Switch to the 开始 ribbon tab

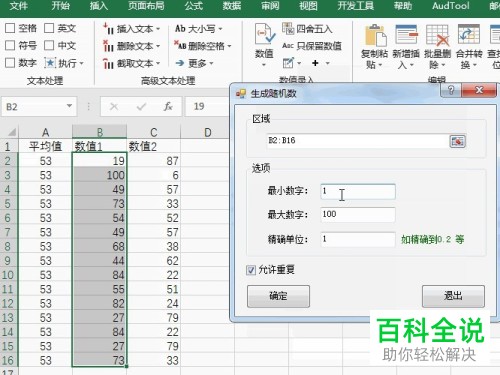pyautogui.click(x=60, y=6)
